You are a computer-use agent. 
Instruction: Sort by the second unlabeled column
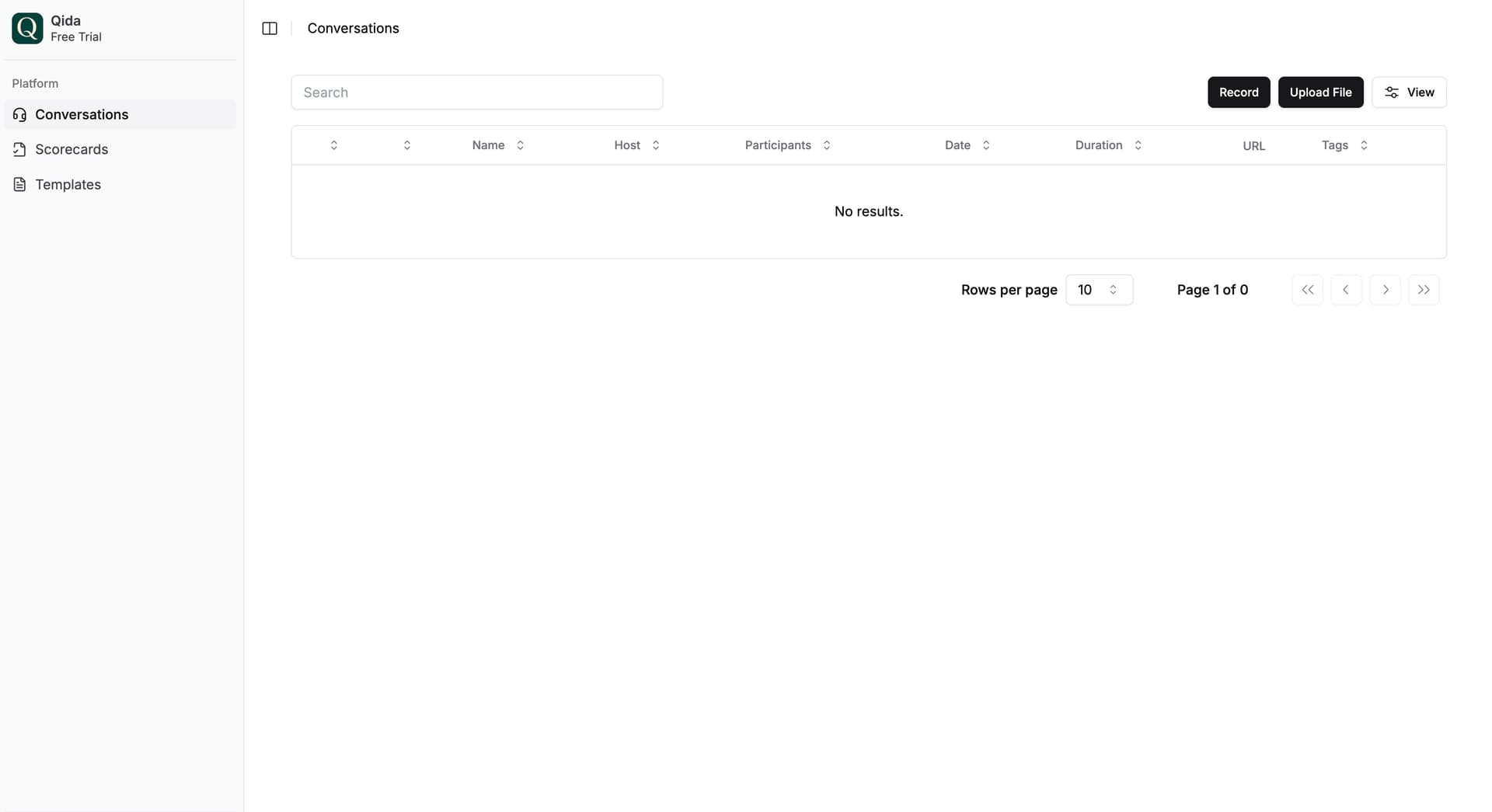click(407, 145)
